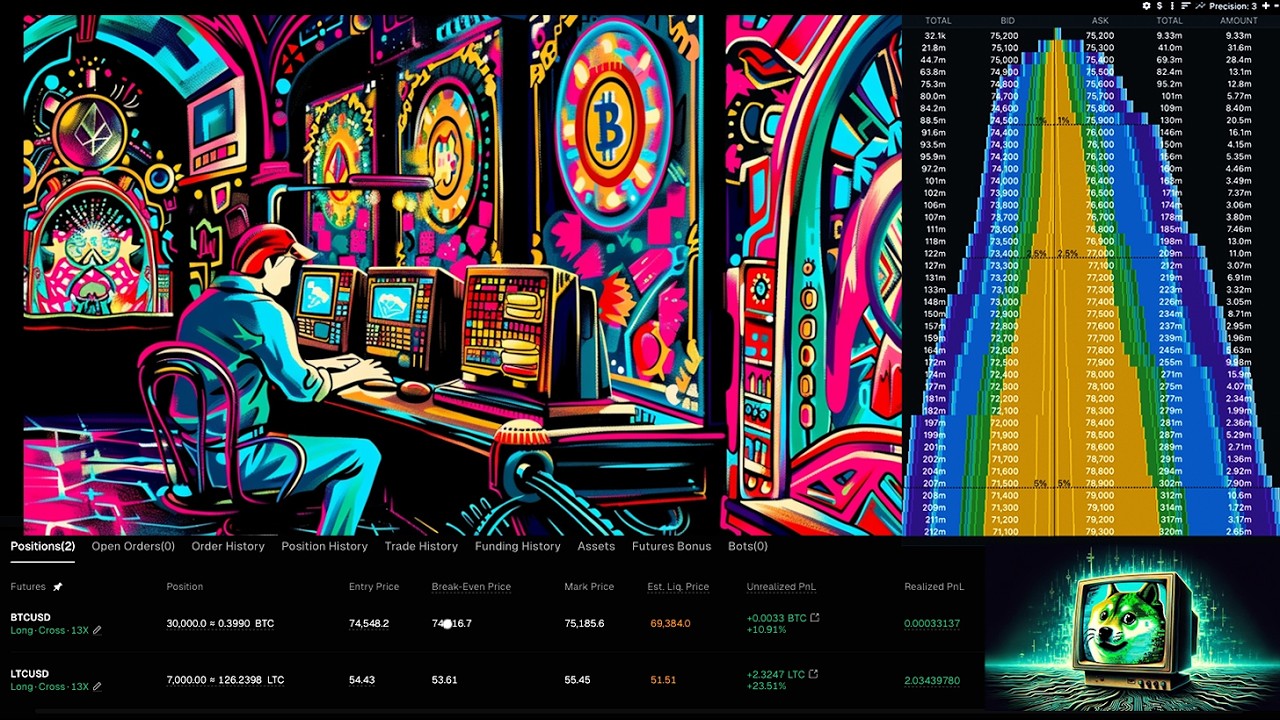Viewport: 1280px width, 720px height.
Task: Click LTCUSD Long·Cross·13X label
Action: pos(50,687)
